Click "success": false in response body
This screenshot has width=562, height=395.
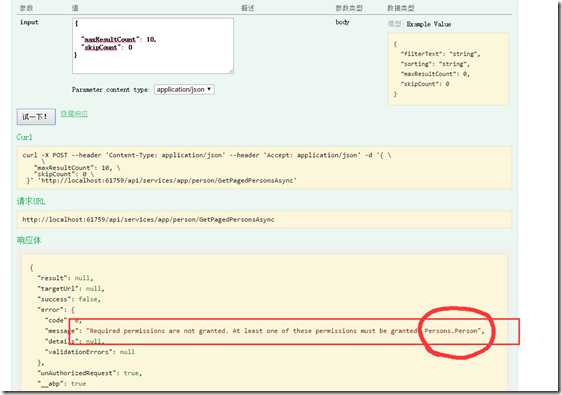click(69, 299)
